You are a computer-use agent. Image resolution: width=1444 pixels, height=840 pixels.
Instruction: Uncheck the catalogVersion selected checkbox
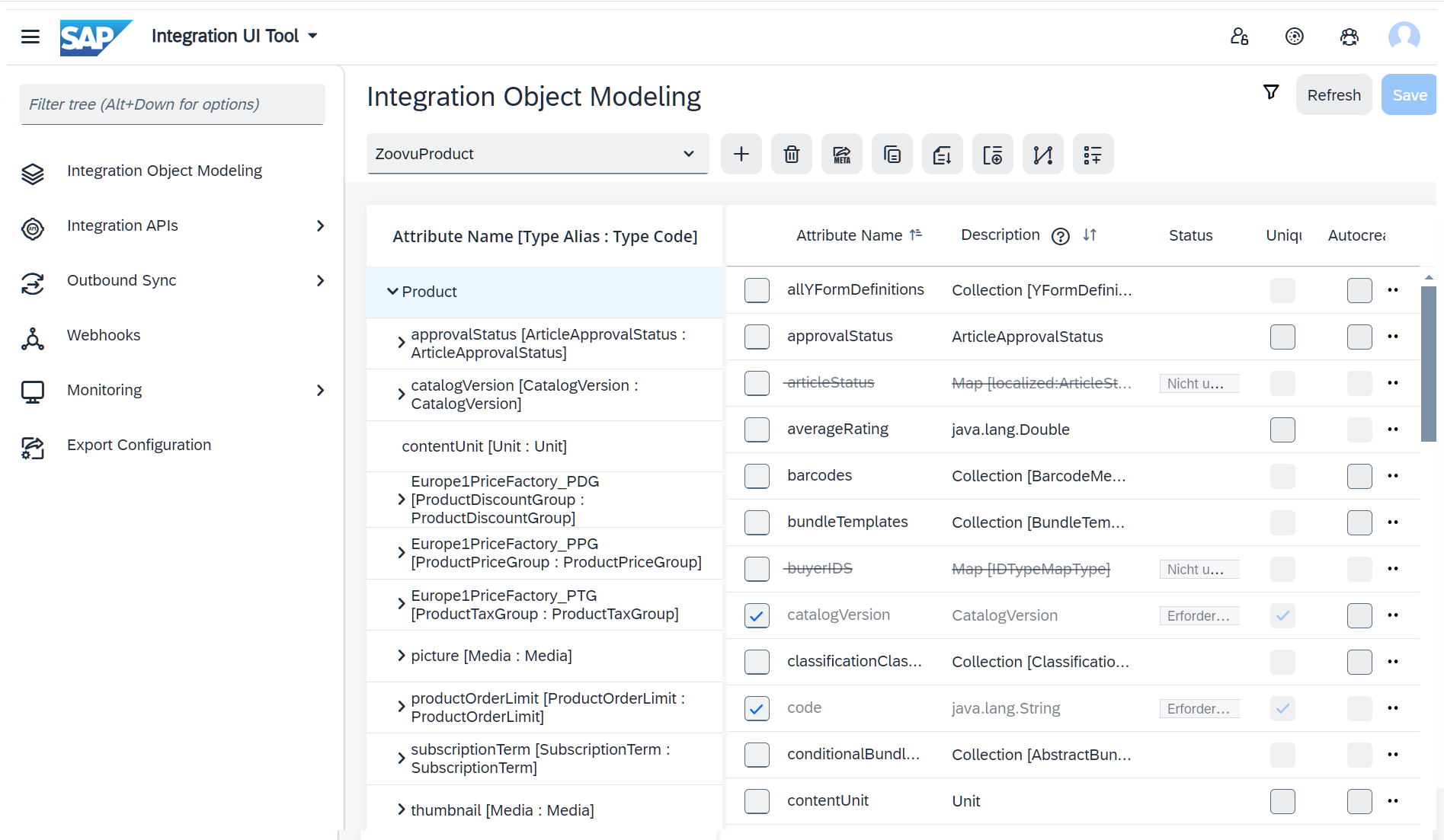pyautogui.click(x=756, y=615)
